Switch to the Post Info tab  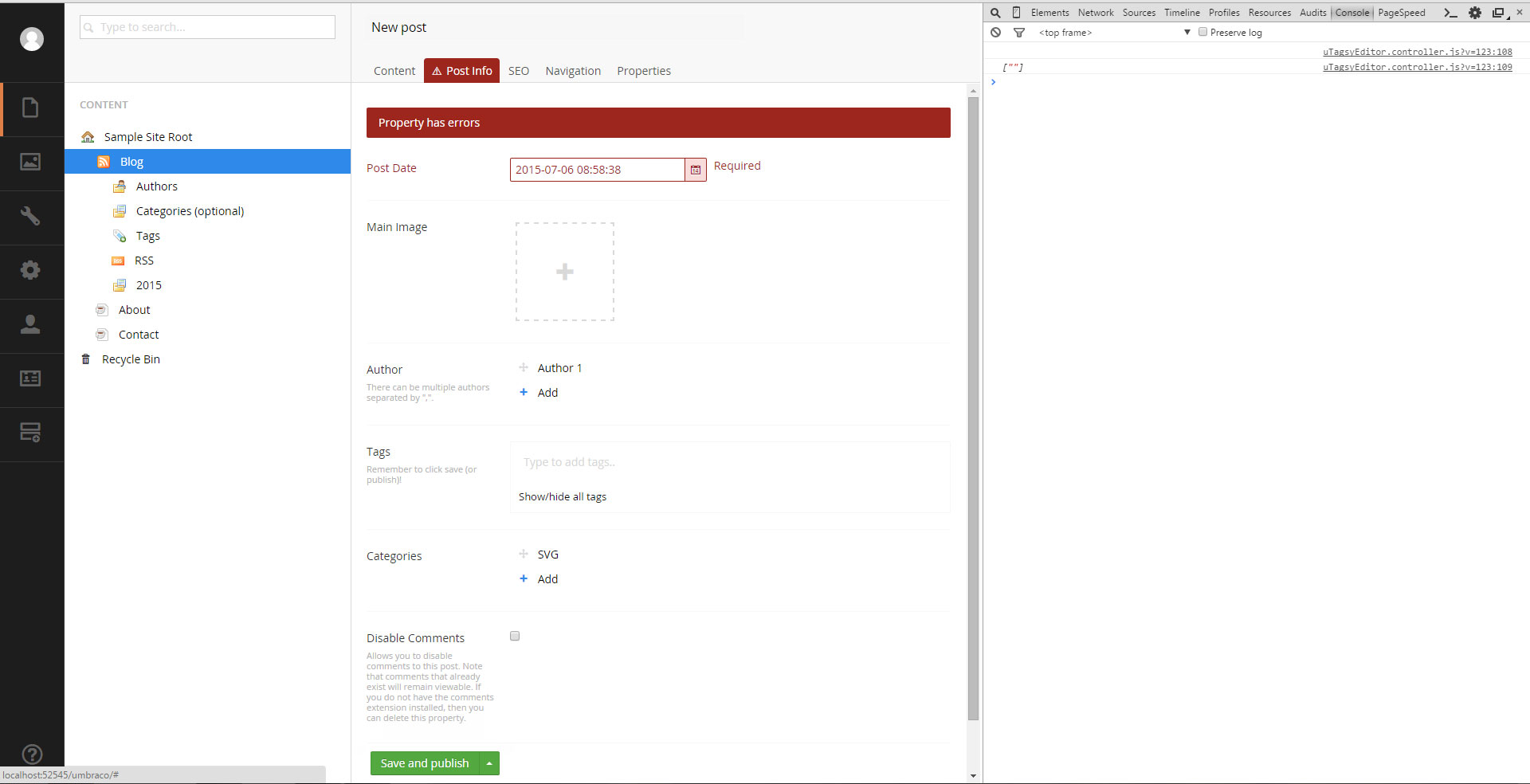(462, 71)
